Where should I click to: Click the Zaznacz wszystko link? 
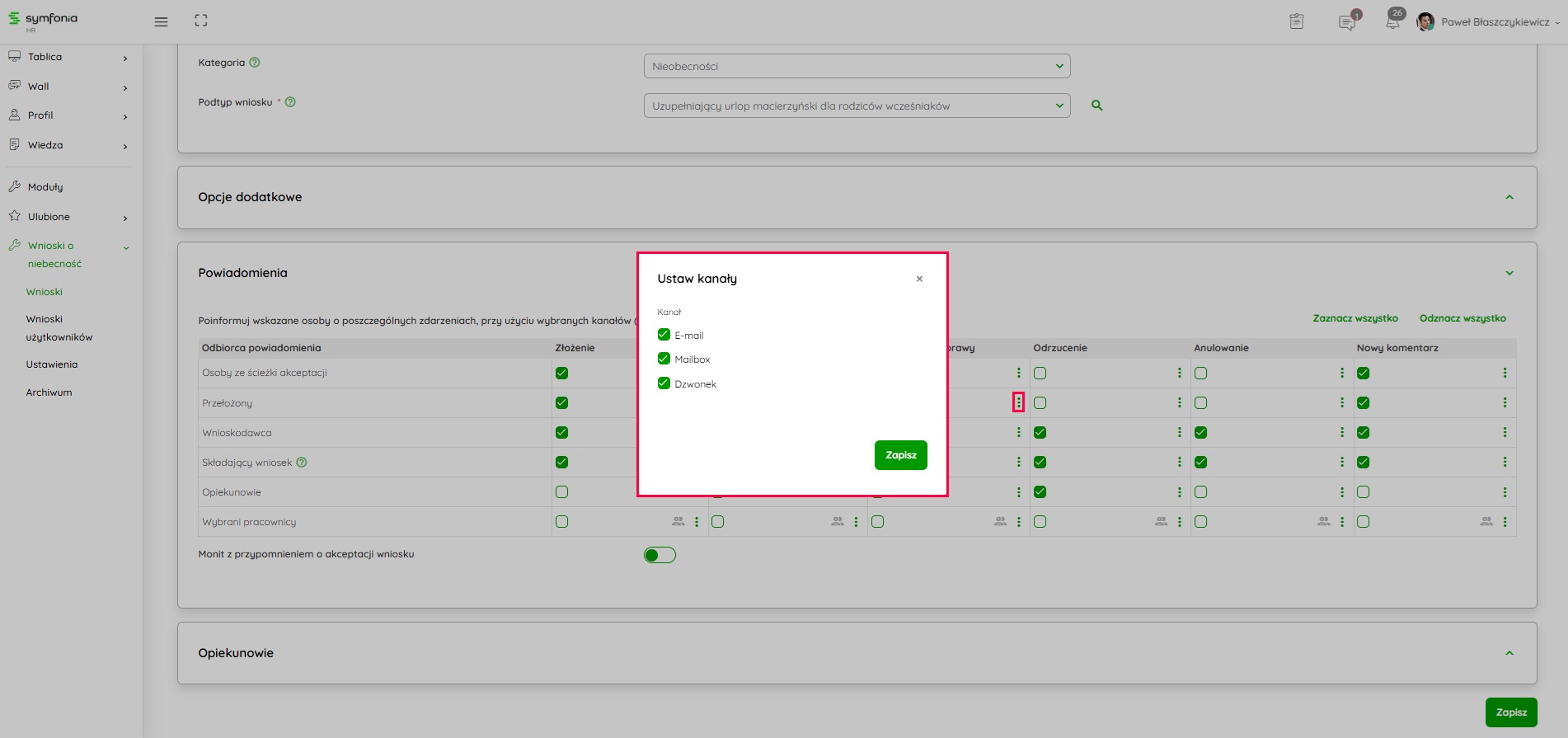(x=1354, y=318)
